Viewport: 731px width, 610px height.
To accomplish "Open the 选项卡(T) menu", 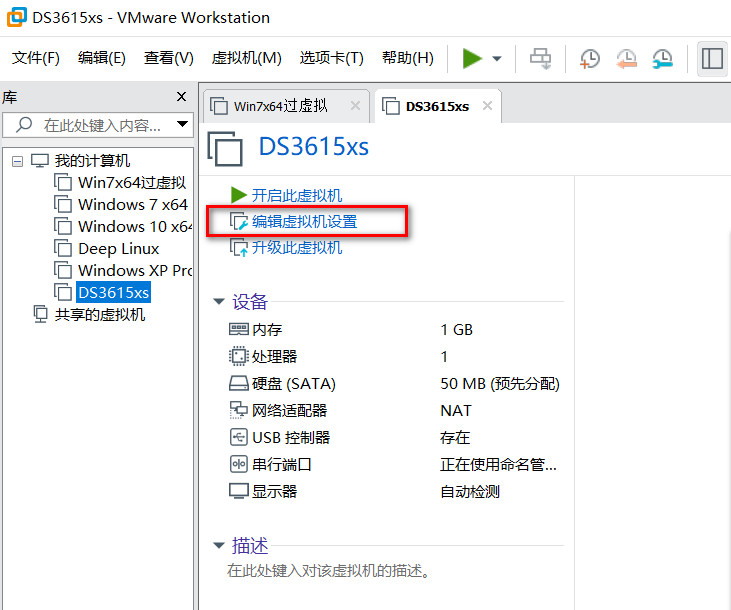I will point(331,58).
